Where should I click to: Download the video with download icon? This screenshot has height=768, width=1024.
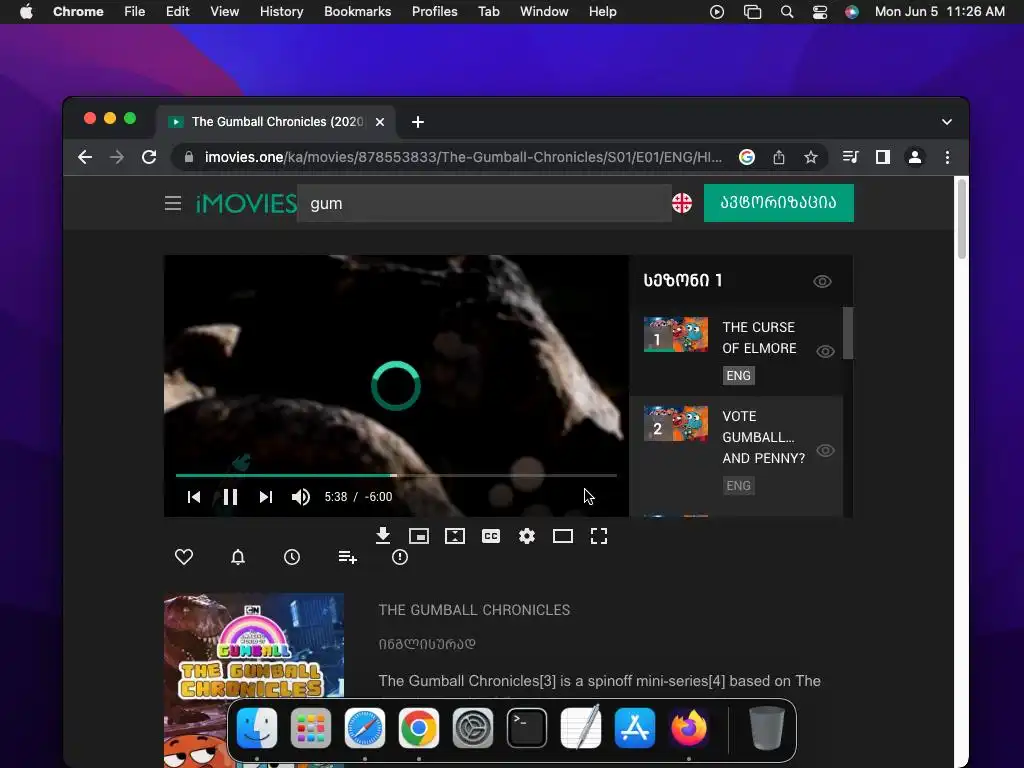[383, 536]
